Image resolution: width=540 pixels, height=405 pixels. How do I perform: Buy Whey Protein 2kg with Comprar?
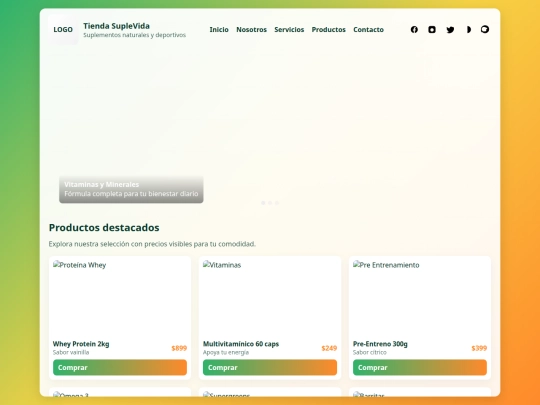coord(120,367)
